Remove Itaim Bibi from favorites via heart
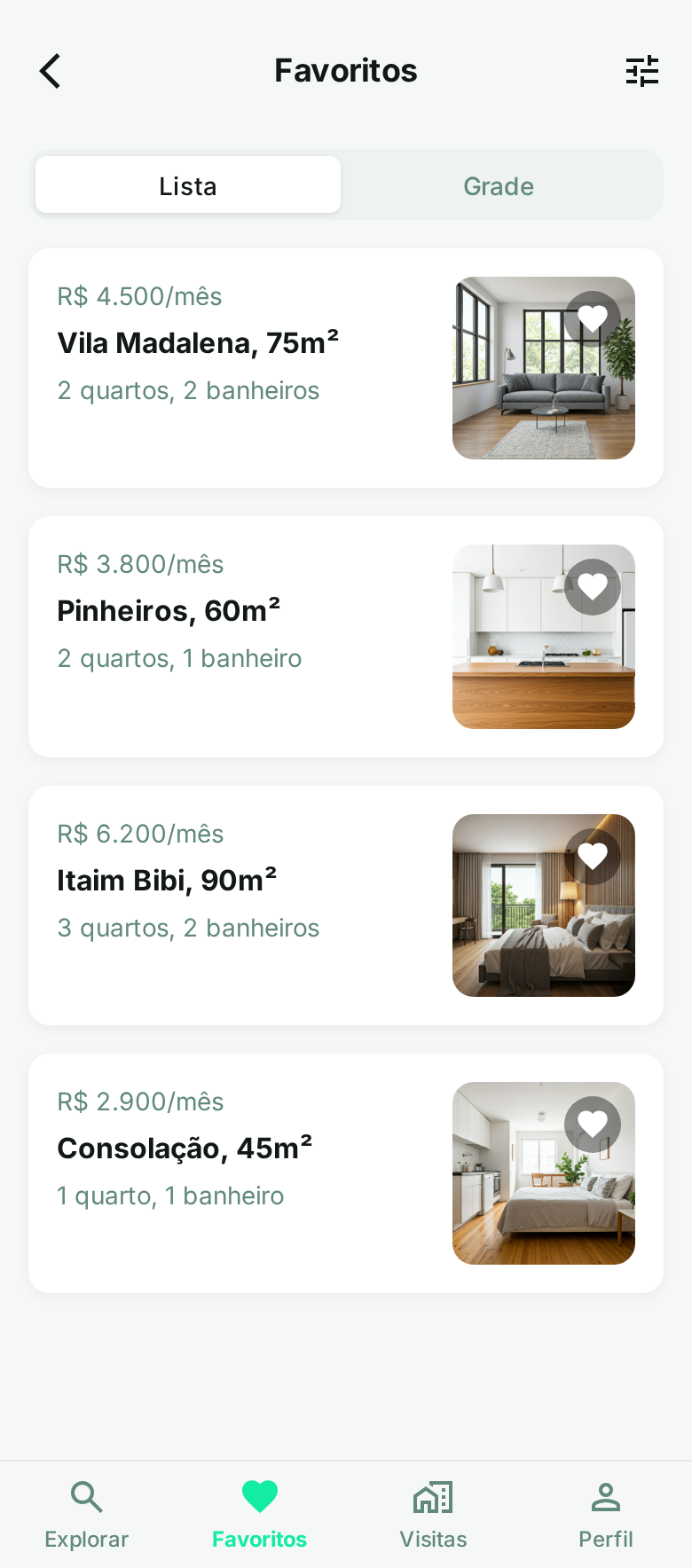This screenshot has height=1568, width=692. [x=593, y=856]
